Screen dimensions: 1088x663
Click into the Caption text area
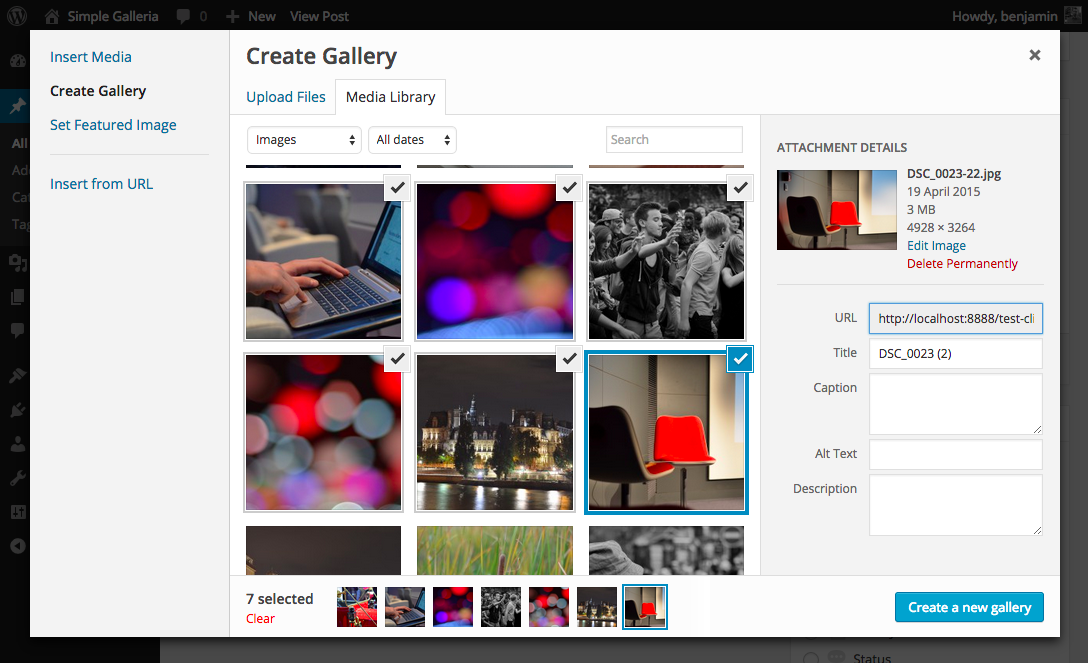[x=955, y=404]
